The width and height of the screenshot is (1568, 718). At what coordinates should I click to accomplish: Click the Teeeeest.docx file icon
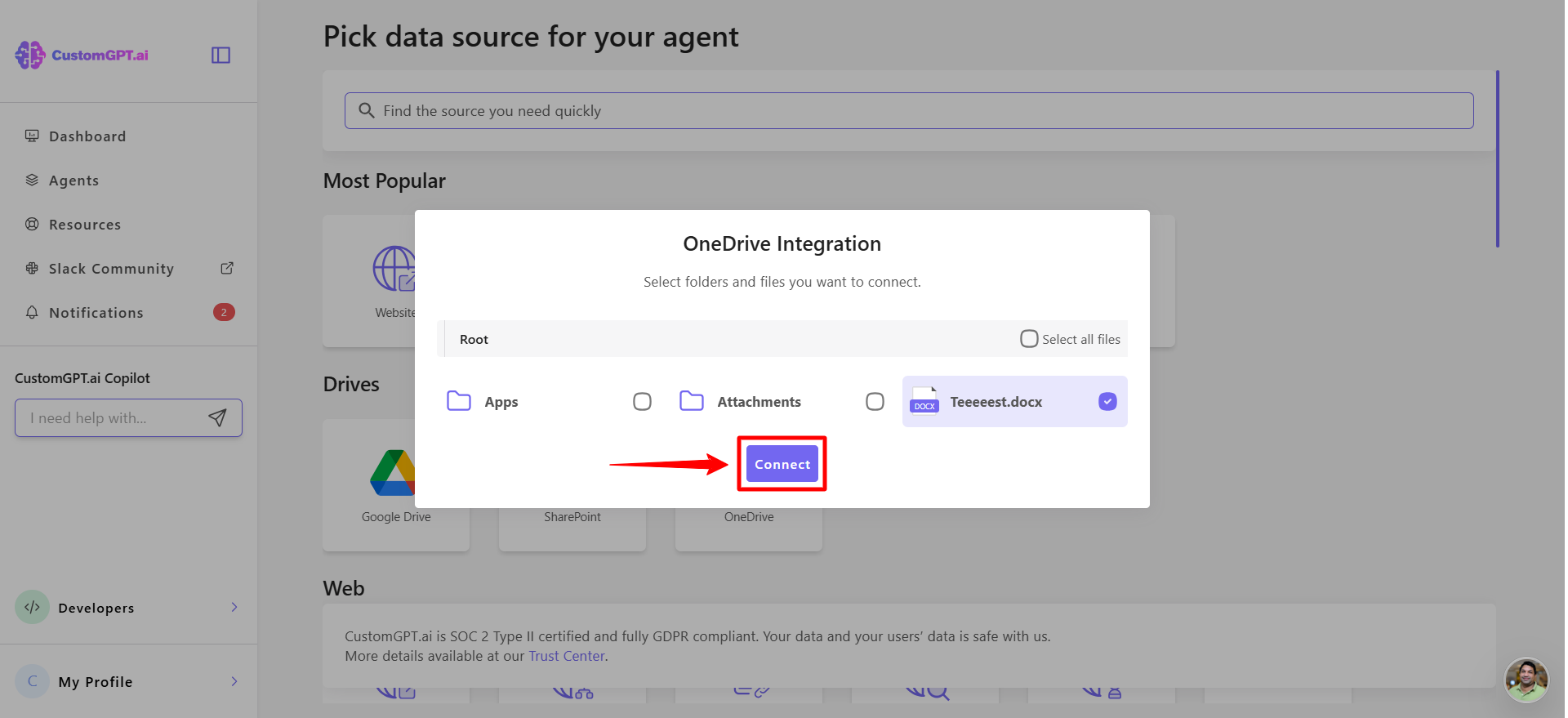(924, 400)
